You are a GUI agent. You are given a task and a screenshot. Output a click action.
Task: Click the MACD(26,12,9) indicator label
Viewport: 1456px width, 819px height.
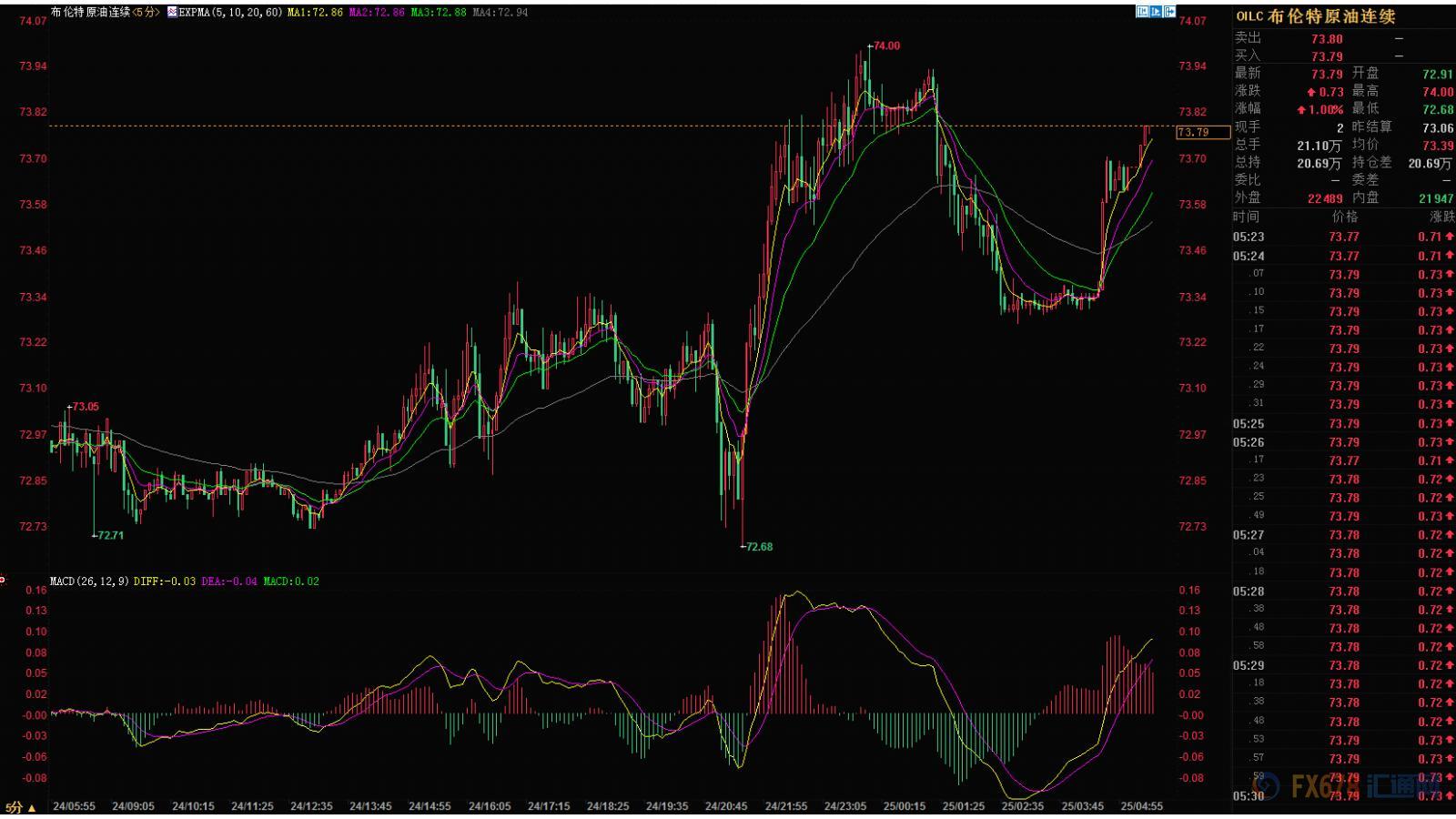[x=90, y=581]
